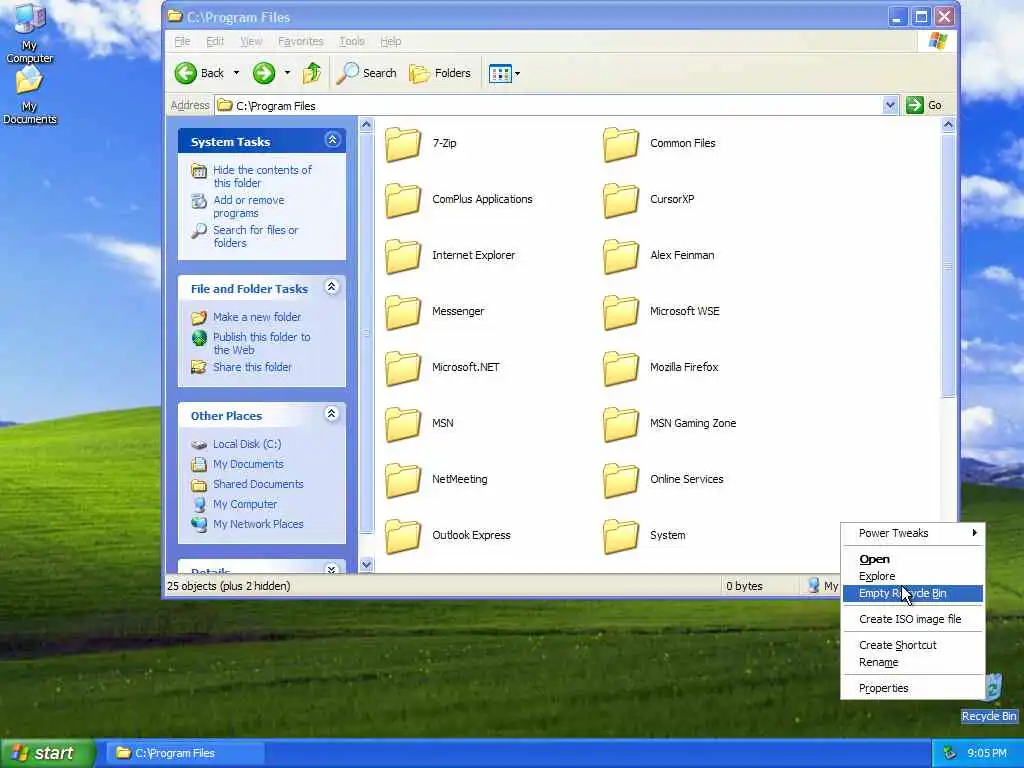The height and width of the screenshot is (768, 1024).
Task: Choose Properties in the context menu
Action: click(912, 688)
